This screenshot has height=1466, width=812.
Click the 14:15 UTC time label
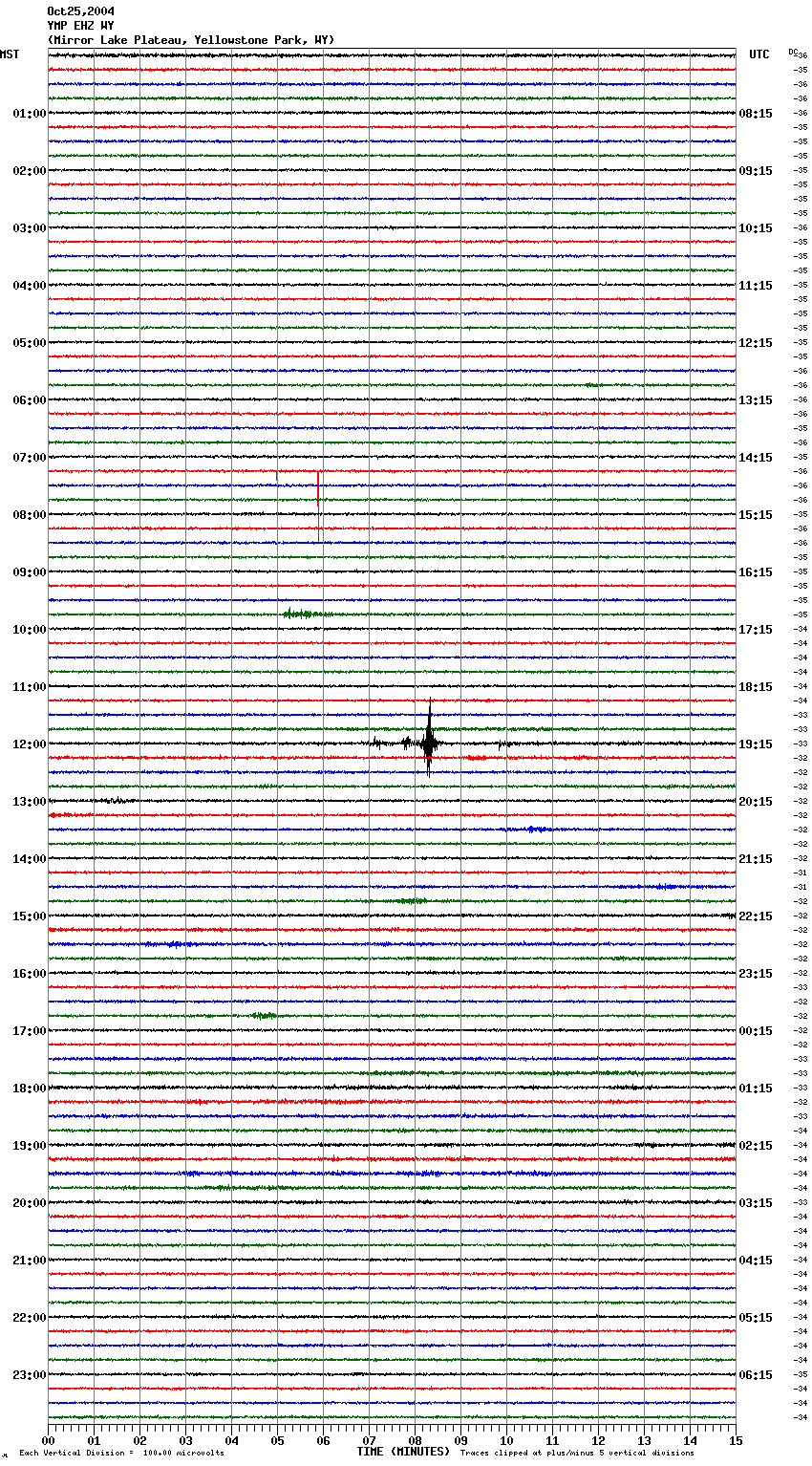[x=756, y=458]
